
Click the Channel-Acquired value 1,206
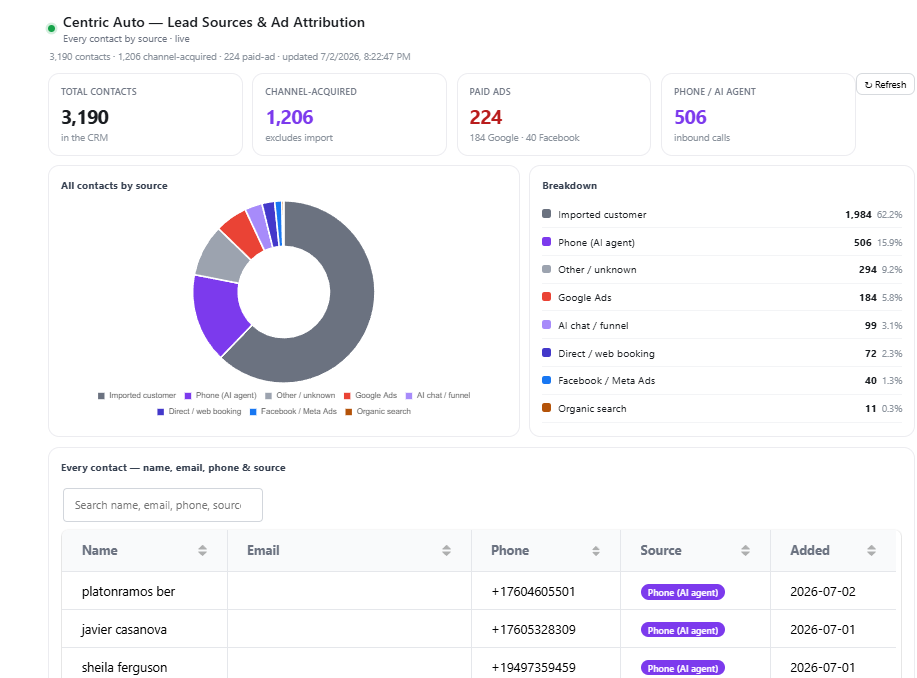pyautogui.click(x=289, y=118)
